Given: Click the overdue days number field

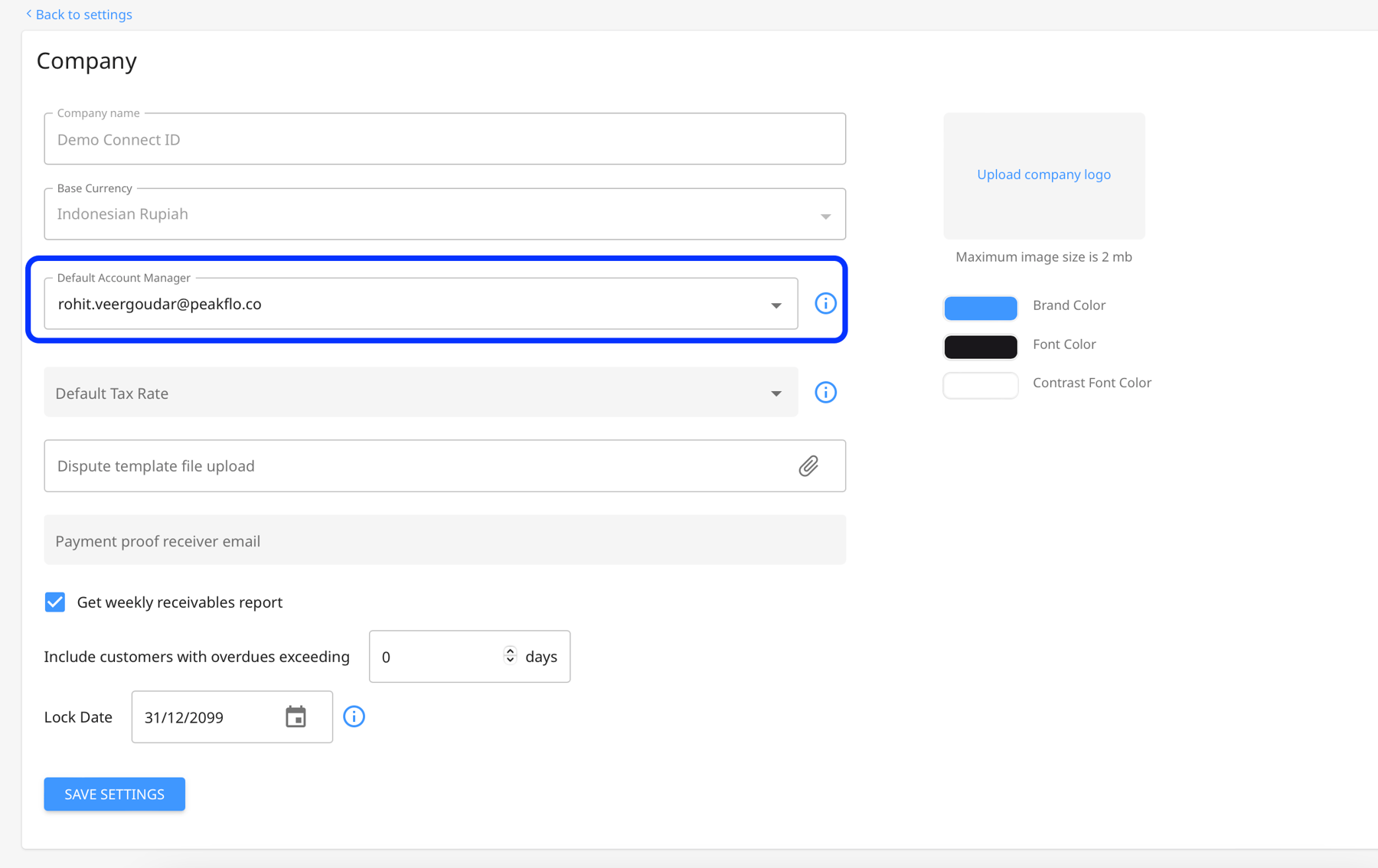Looking at the screenshot, I should tap(469, 657).
